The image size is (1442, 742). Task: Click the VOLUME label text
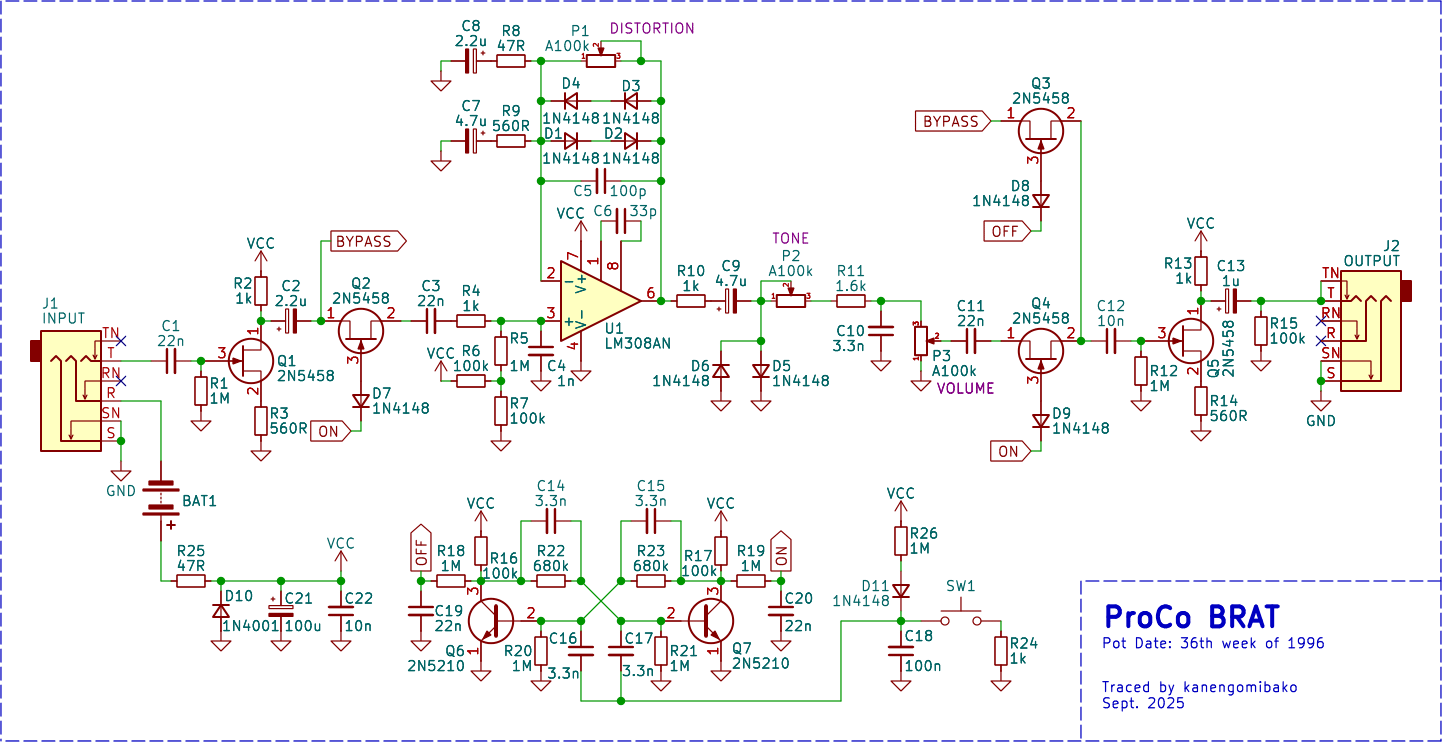click(x=966, y=388)
